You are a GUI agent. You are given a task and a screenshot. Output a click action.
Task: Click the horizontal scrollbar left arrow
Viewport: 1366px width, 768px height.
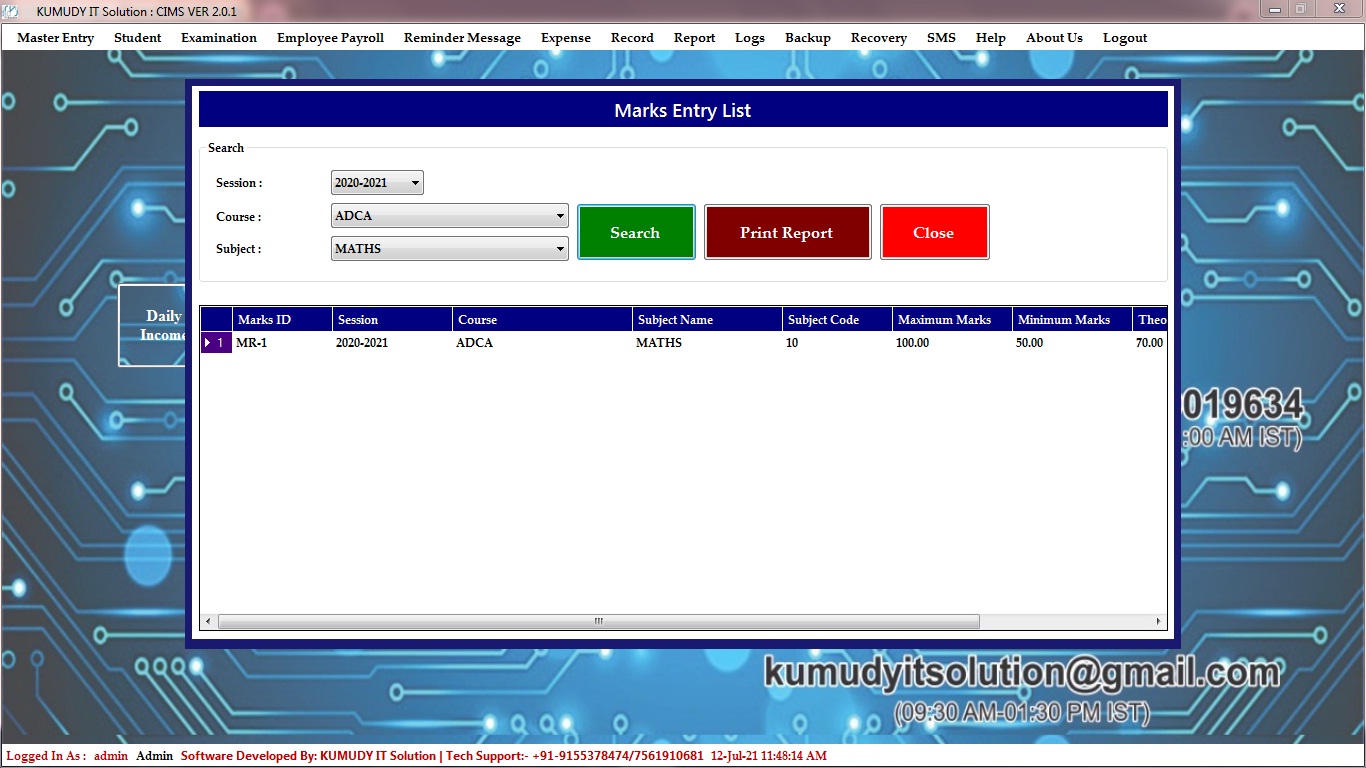(x=208, y=621)
